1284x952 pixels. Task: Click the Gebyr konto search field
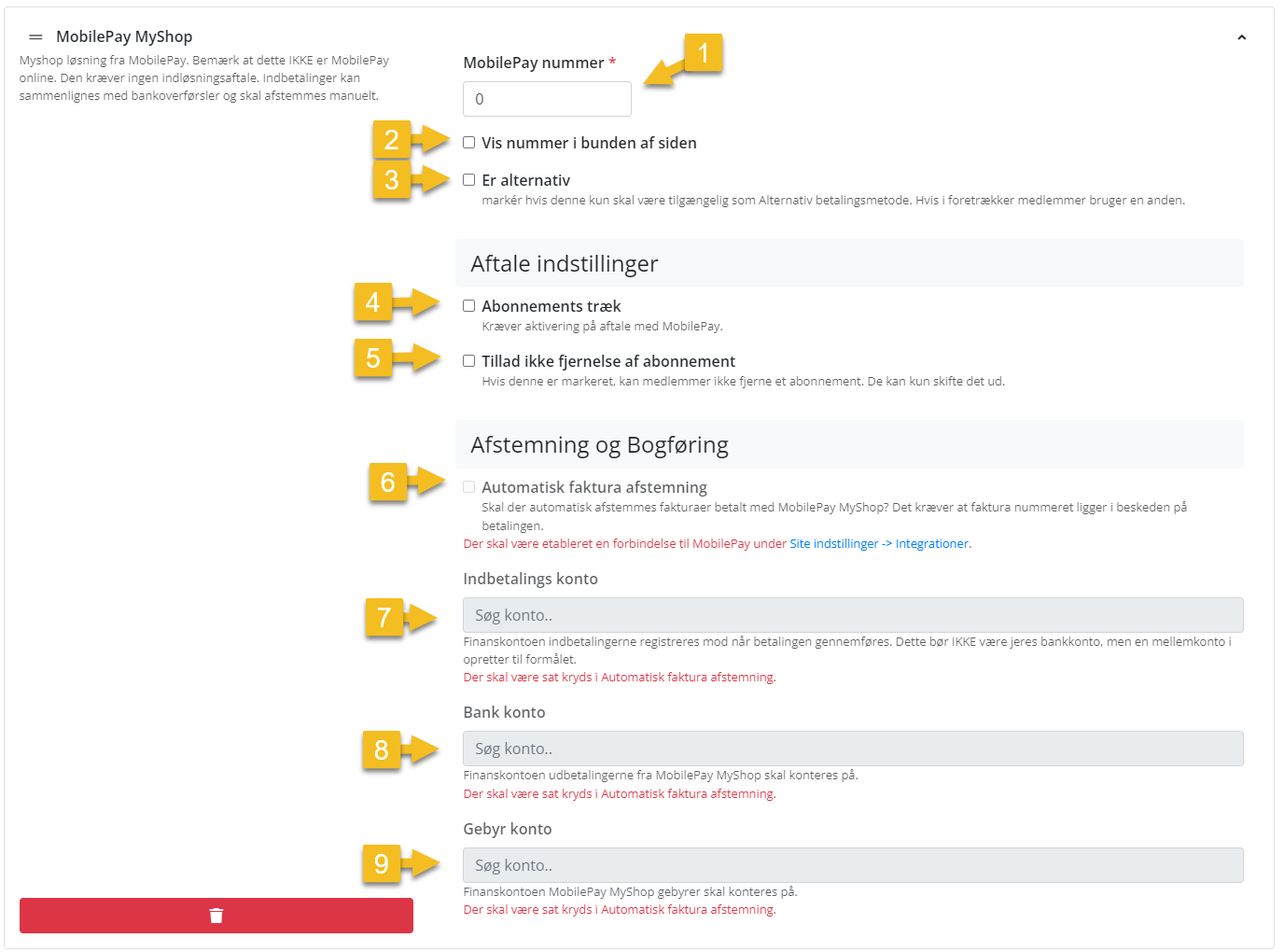[x=853, y=865]
